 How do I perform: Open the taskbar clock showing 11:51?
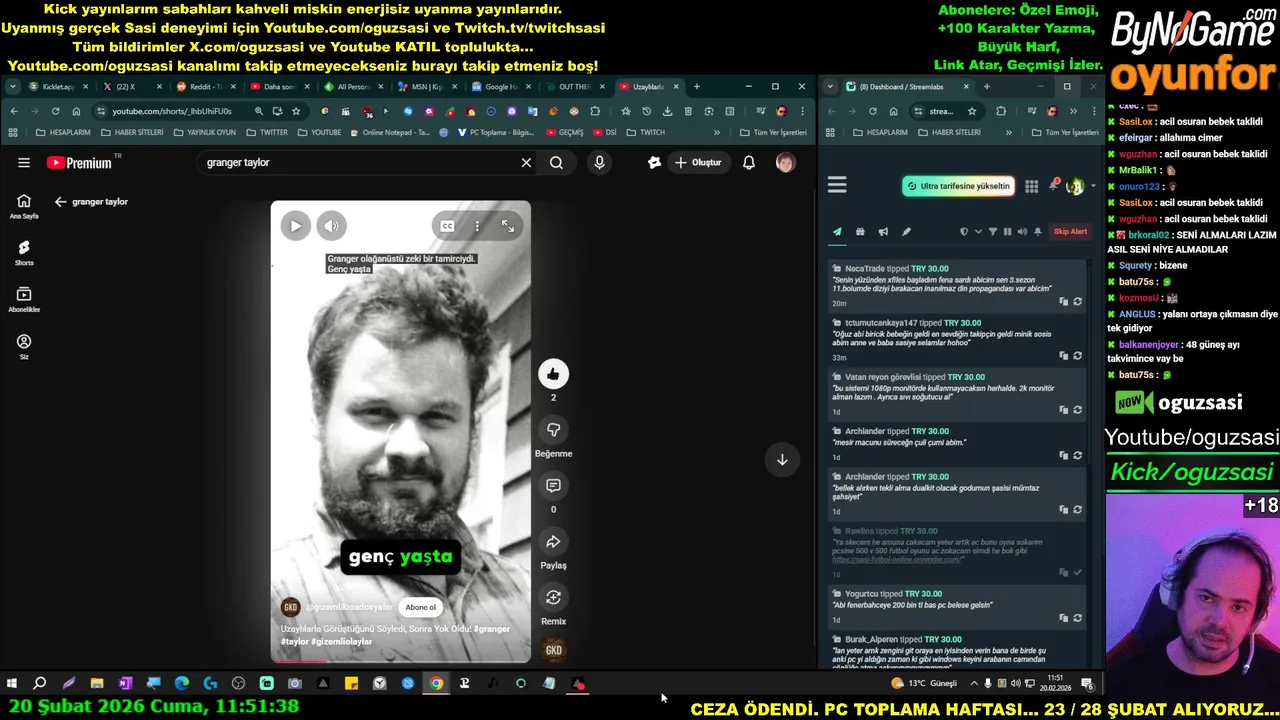coord(1056,683)
